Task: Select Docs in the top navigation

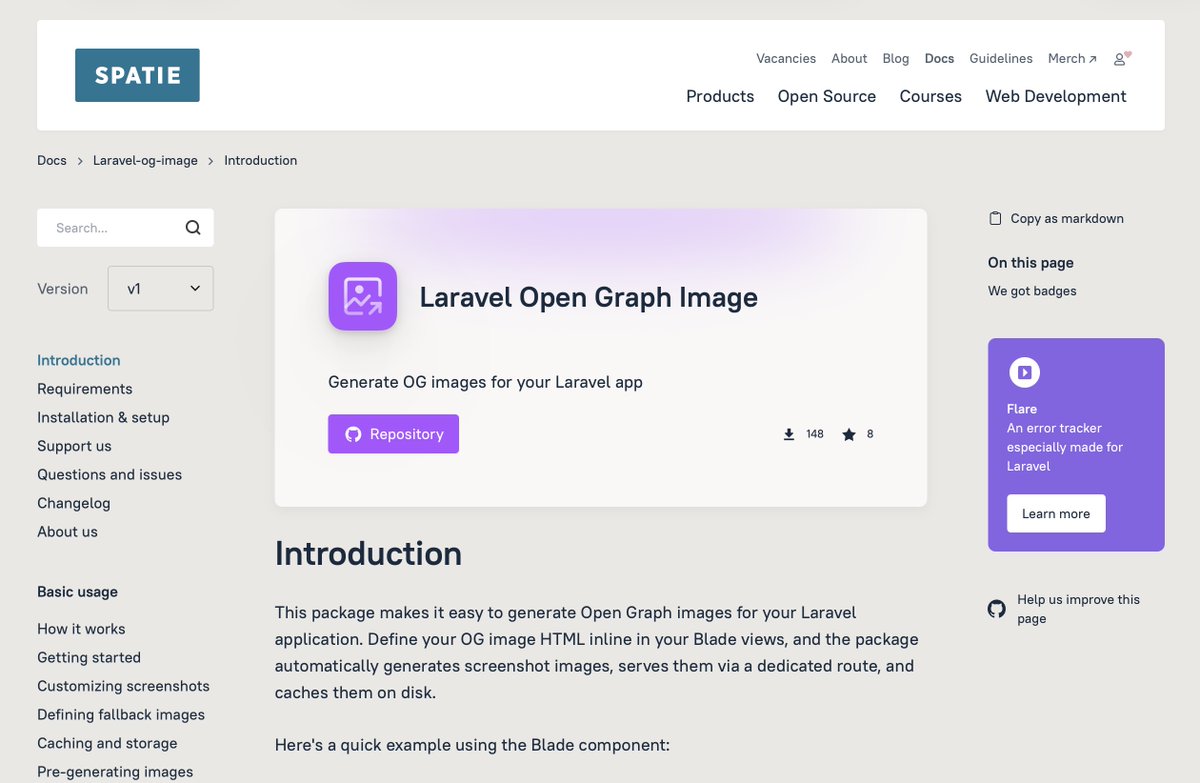Action: (939, 58)
